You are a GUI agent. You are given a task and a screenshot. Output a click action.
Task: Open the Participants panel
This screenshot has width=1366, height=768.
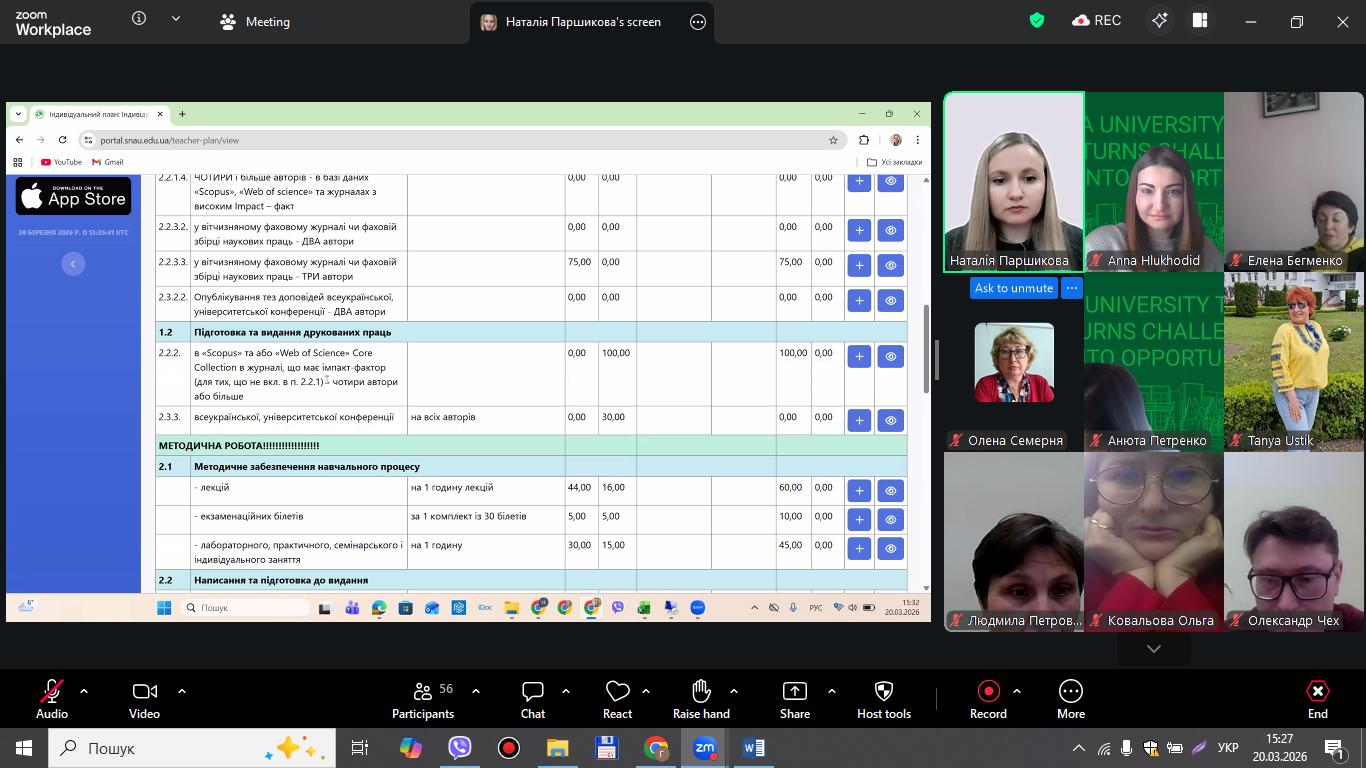(423, 699)
